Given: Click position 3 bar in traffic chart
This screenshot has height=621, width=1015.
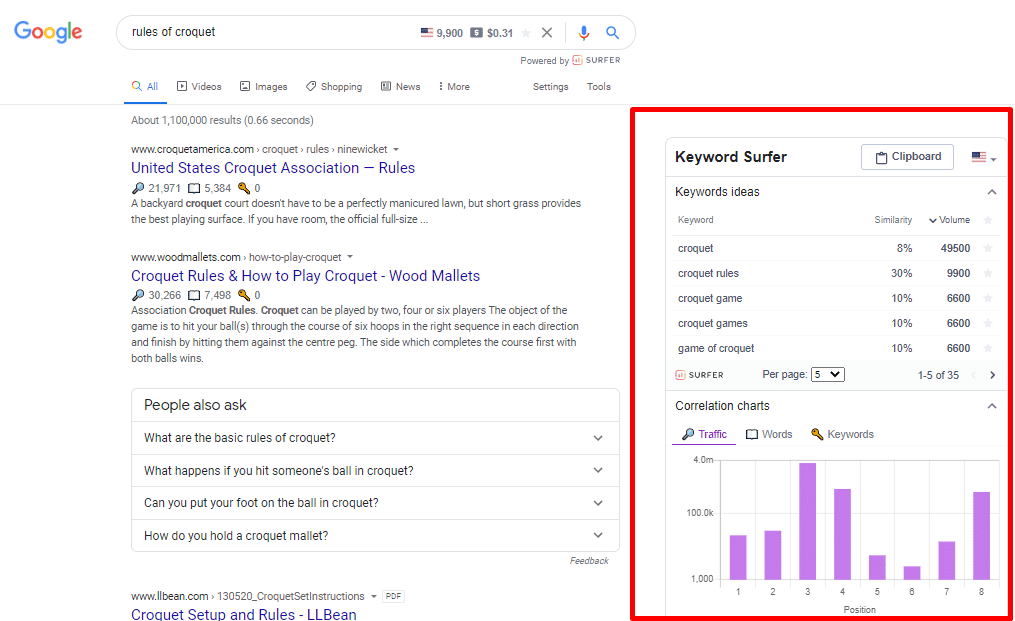Looking at the screenshot, I should coord(807,521).
